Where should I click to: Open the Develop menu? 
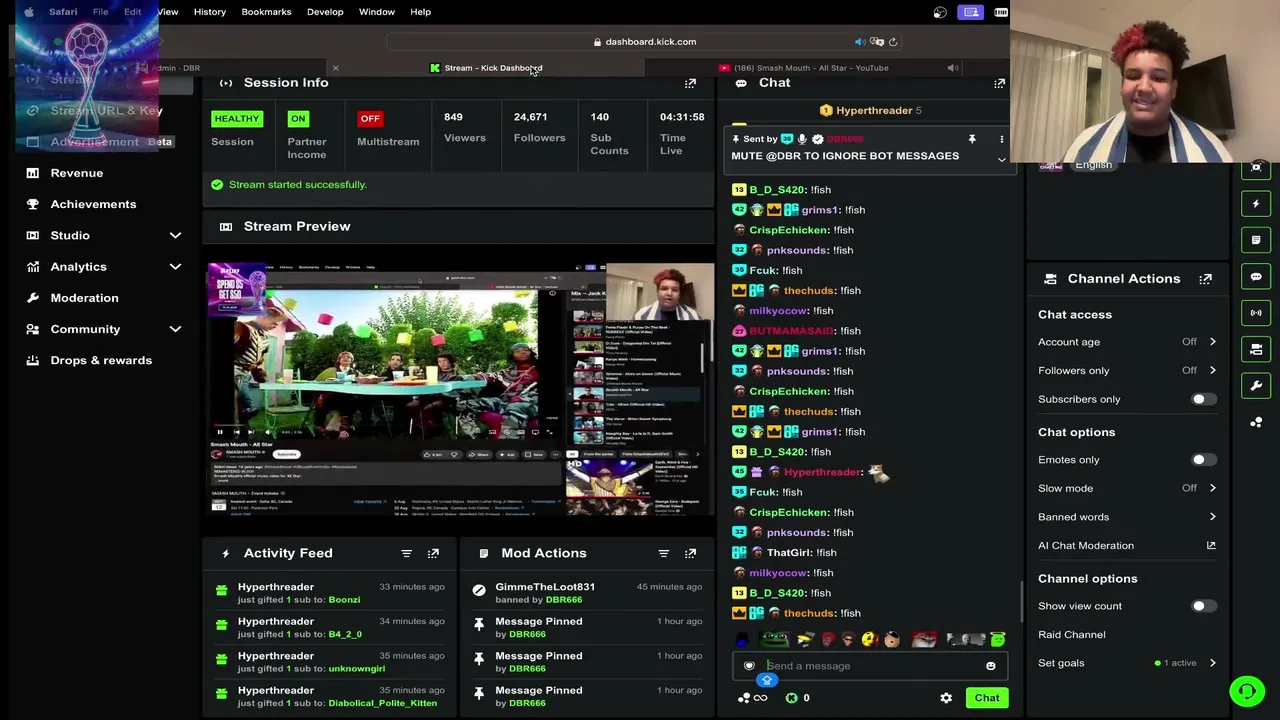click(x=325, y=12)
